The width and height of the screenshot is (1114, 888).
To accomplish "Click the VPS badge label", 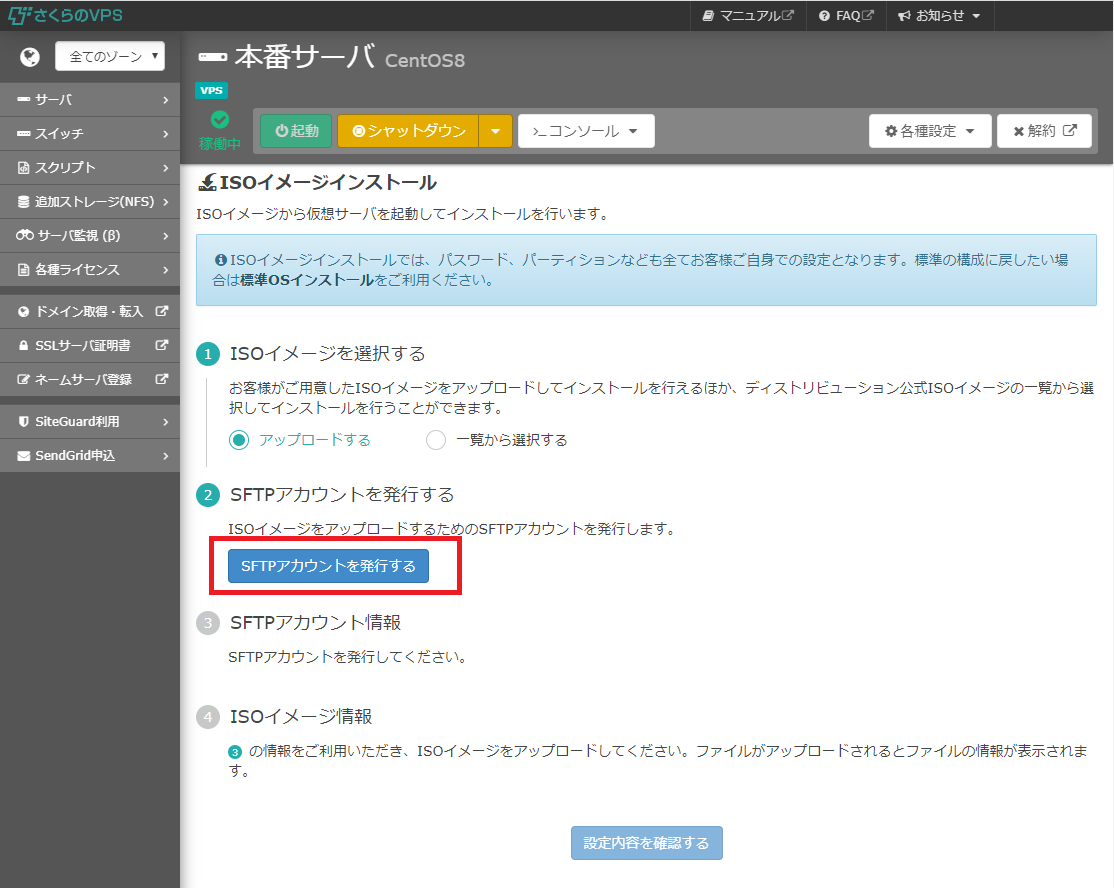I will [x=212, y=90].
